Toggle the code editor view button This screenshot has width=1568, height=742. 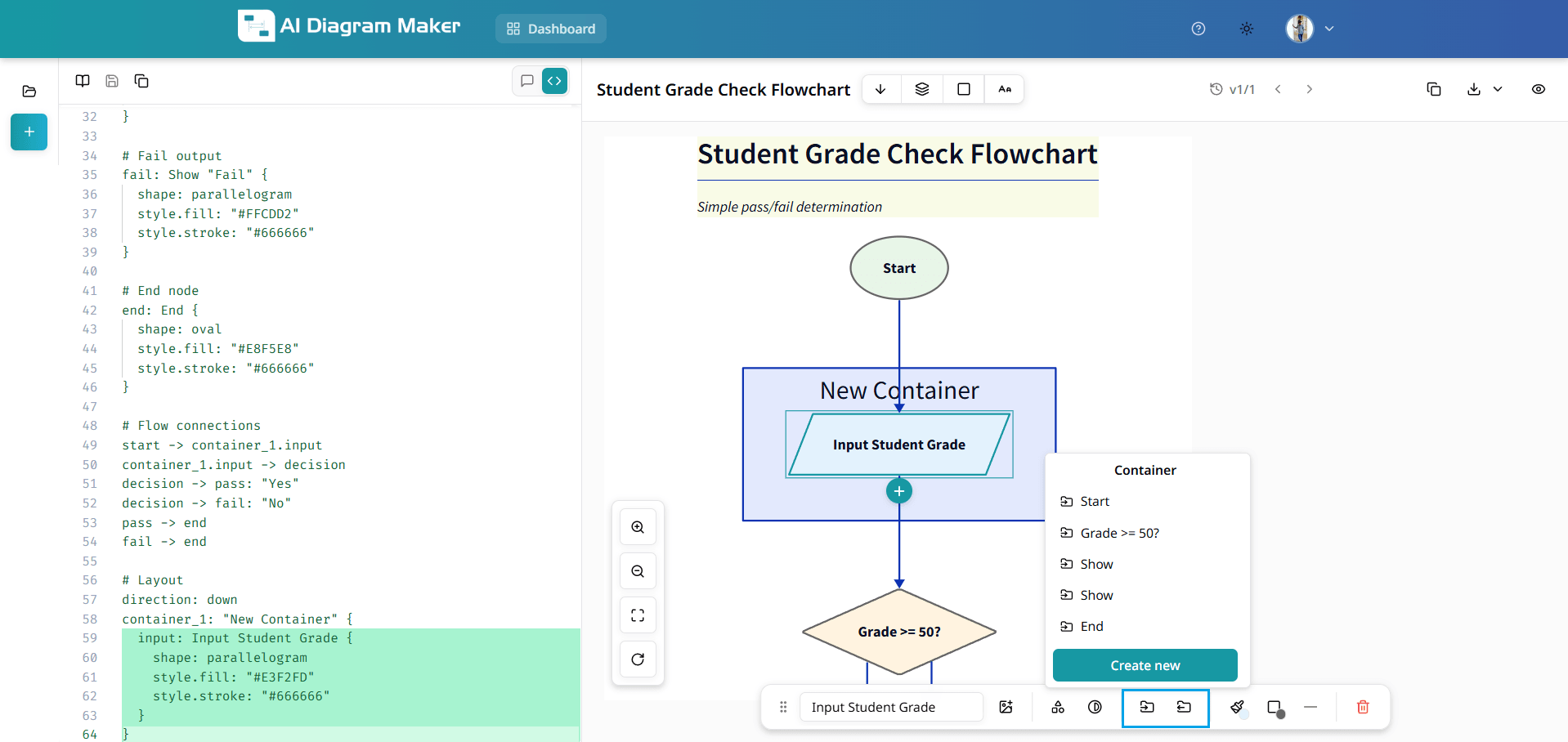click(554, 81)
